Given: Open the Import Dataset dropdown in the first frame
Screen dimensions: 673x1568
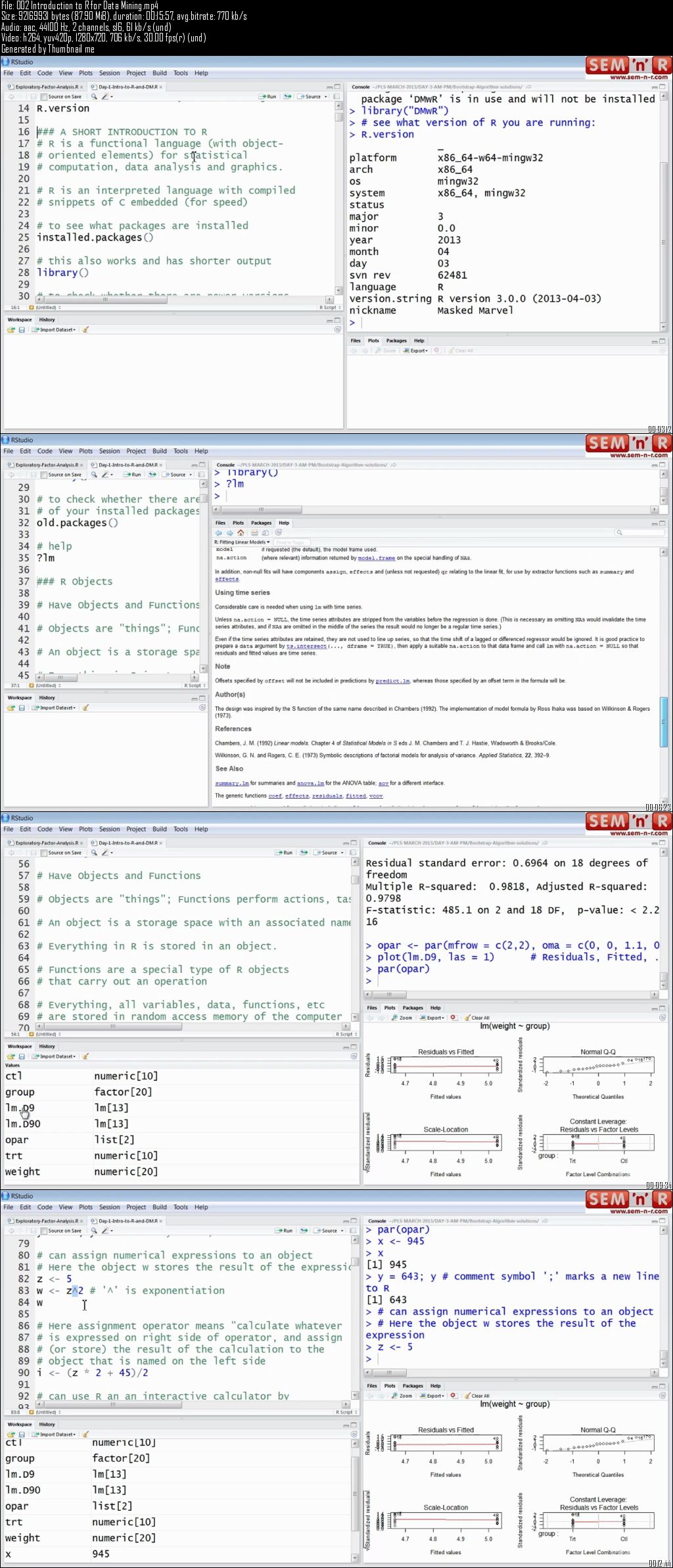Looking at the screenshot, I should coord(55,330).
